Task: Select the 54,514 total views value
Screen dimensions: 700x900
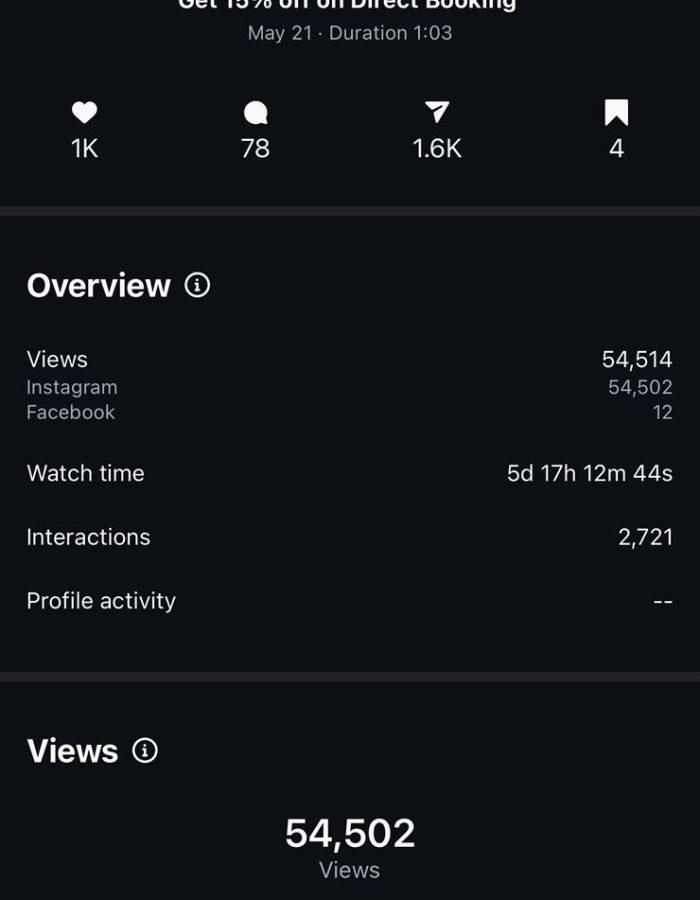Action: (x=637, y=360)
